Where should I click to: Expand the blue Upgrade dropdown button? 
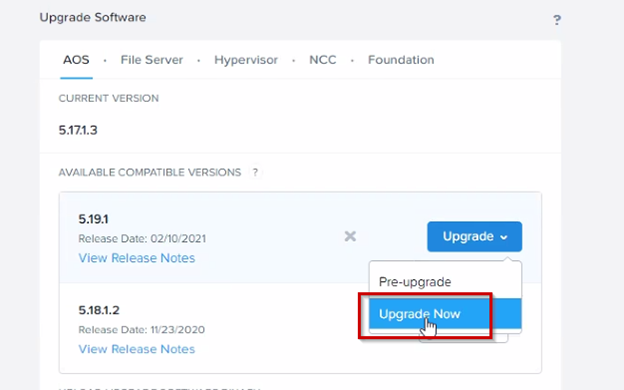pos(474,237)
